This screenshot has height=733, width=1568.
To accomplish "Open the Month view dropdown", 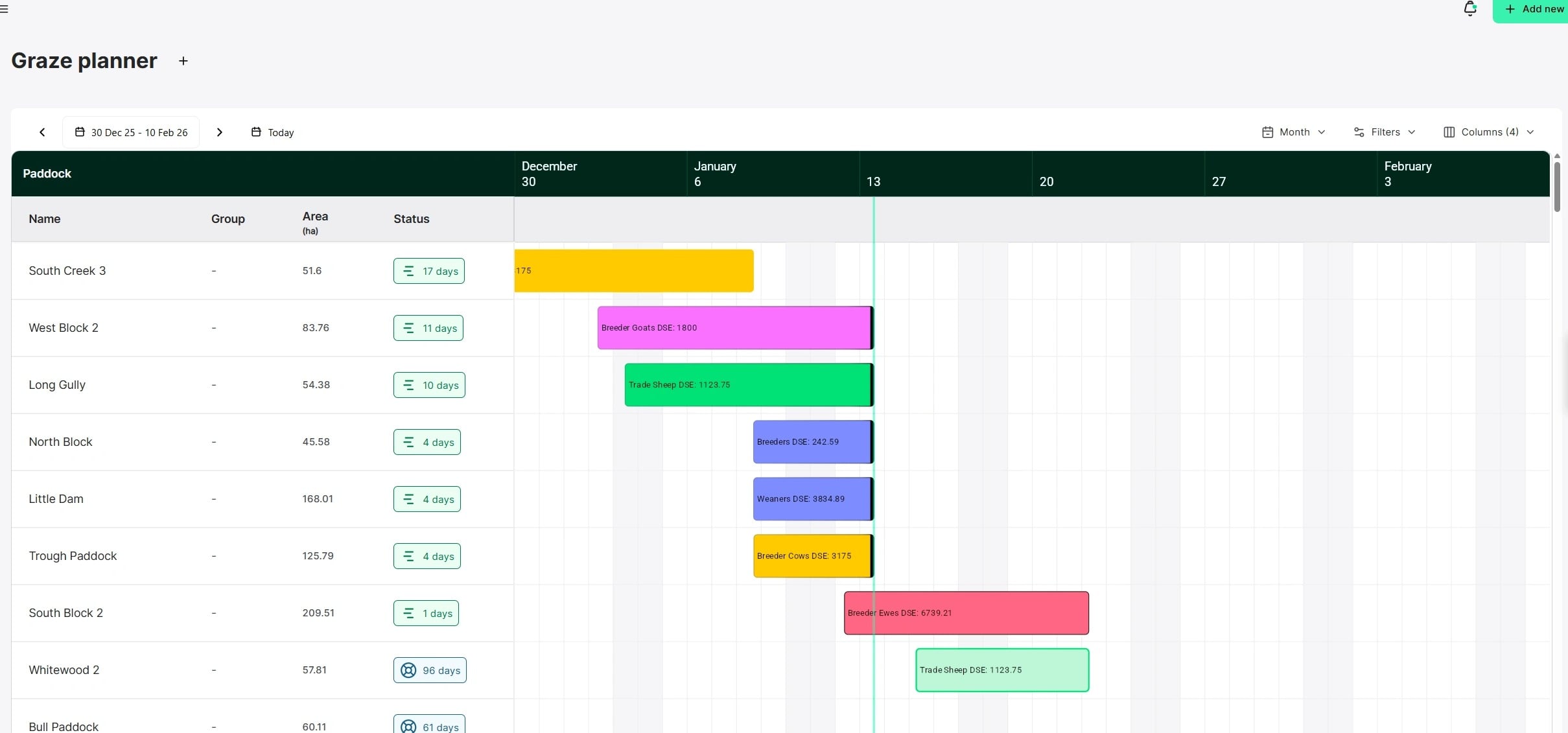I will click(x=1293, y=132).
